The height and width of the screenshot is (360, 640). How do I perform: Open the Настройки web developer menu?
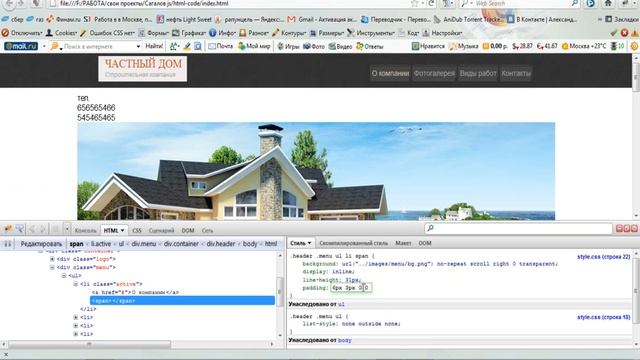pyautogui.click(x=442, y=33)
